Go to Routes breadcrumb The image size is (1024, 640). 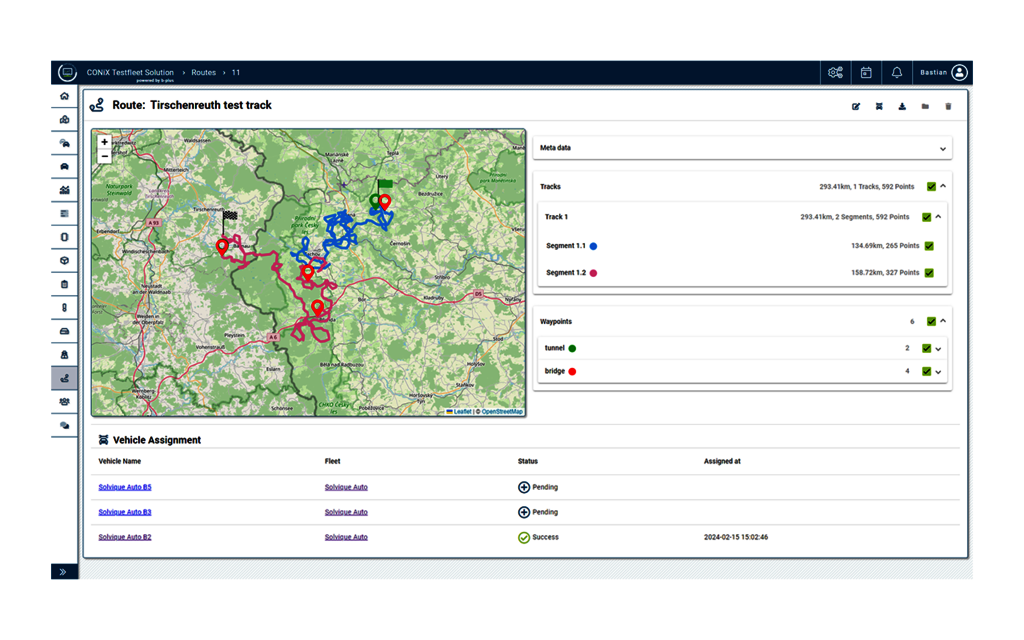pos(203,72)
